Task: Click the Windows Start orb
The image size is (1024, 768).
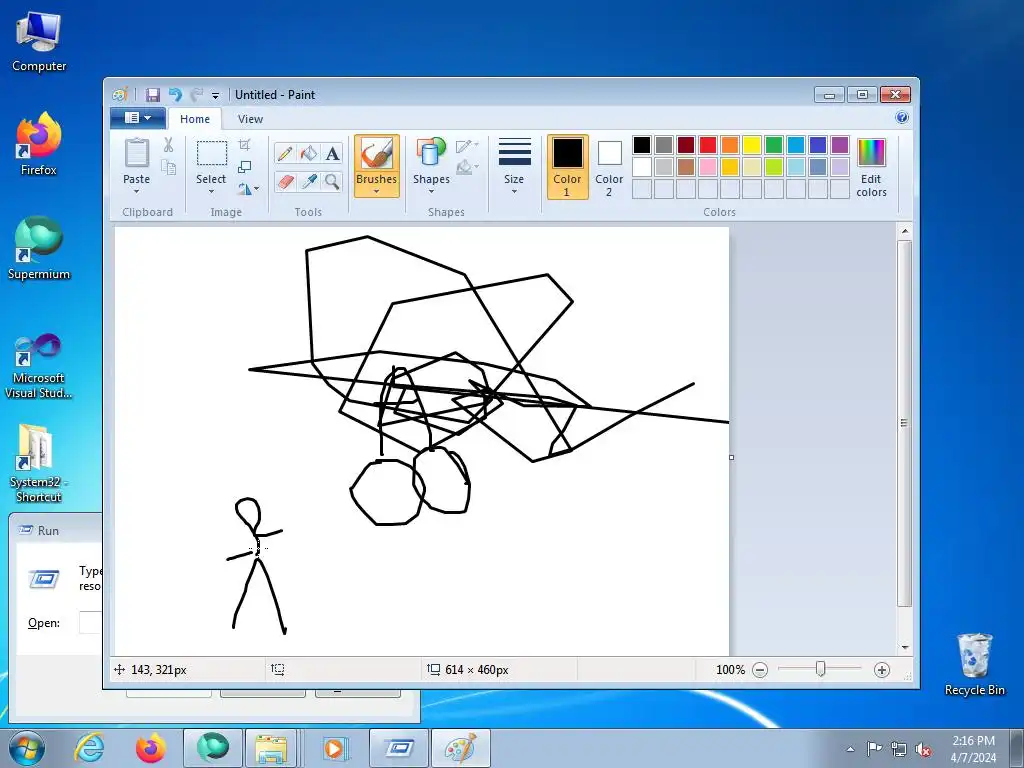Action: click(27, 748)
